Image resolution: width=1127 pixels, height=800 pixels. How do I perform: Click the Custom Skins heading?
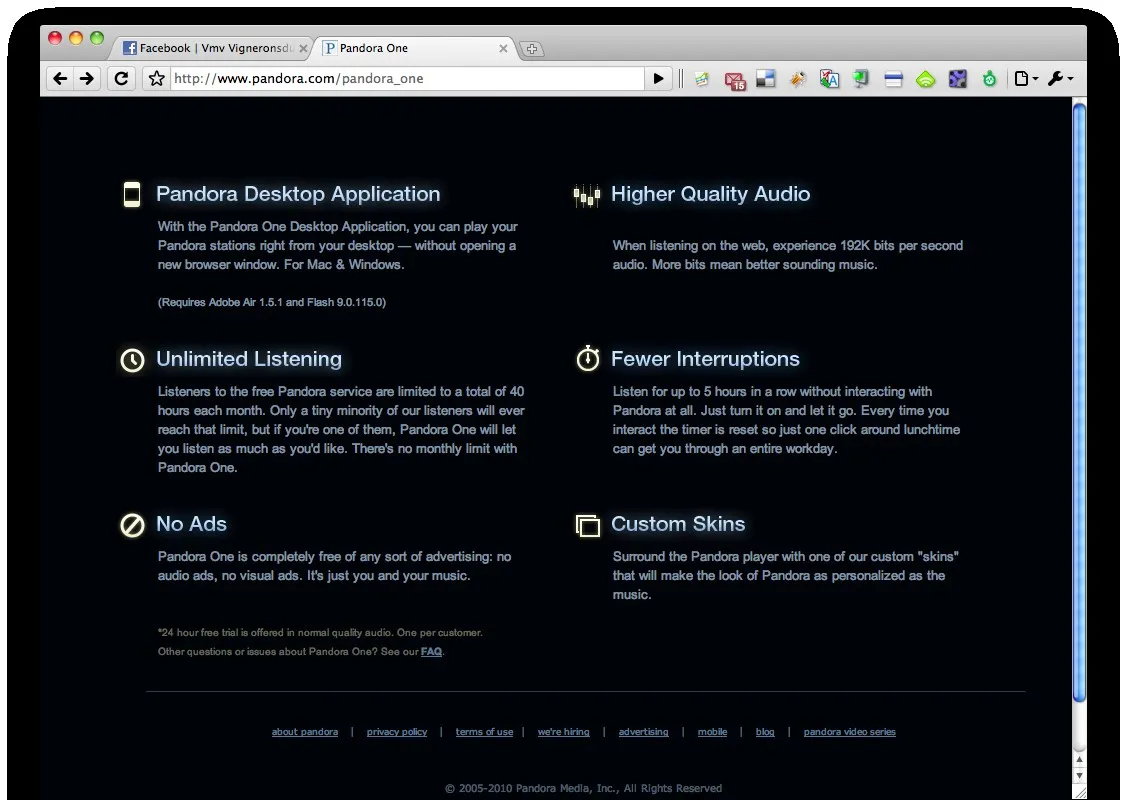[678, 524]
